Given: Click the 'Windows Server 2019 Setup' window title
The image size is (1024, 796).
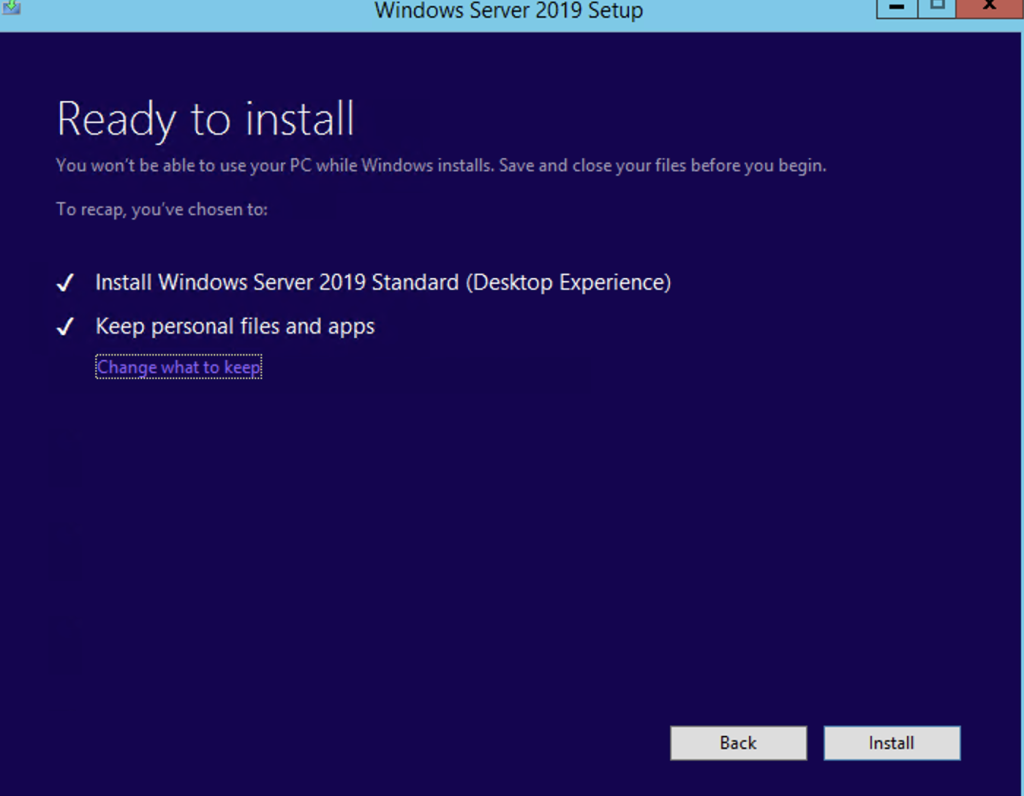Looking at the screenshot, I should [x=509, y=10].
